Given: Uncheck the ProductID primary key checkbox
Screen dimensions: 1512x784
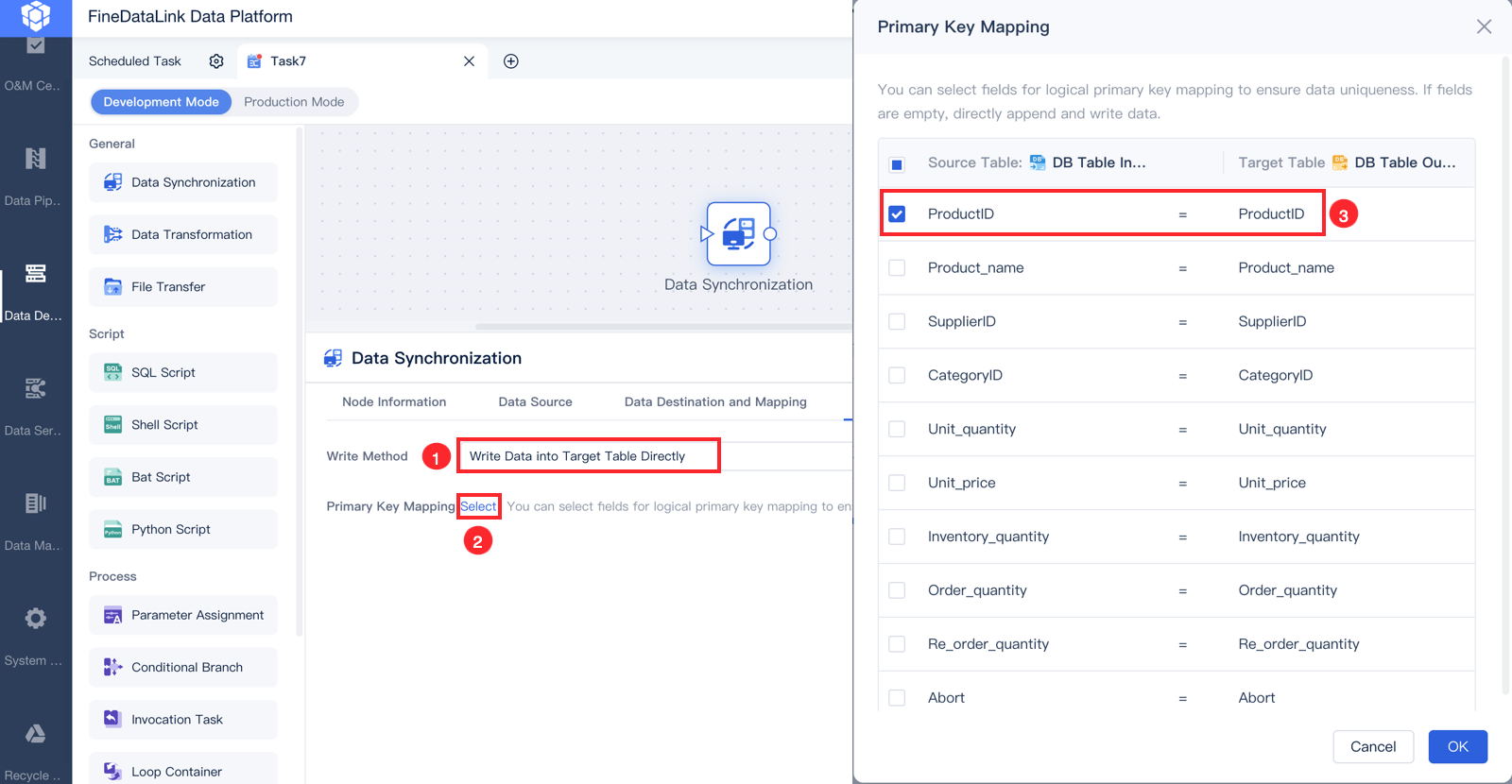Looking at the screenshot, I should (897, 214).
